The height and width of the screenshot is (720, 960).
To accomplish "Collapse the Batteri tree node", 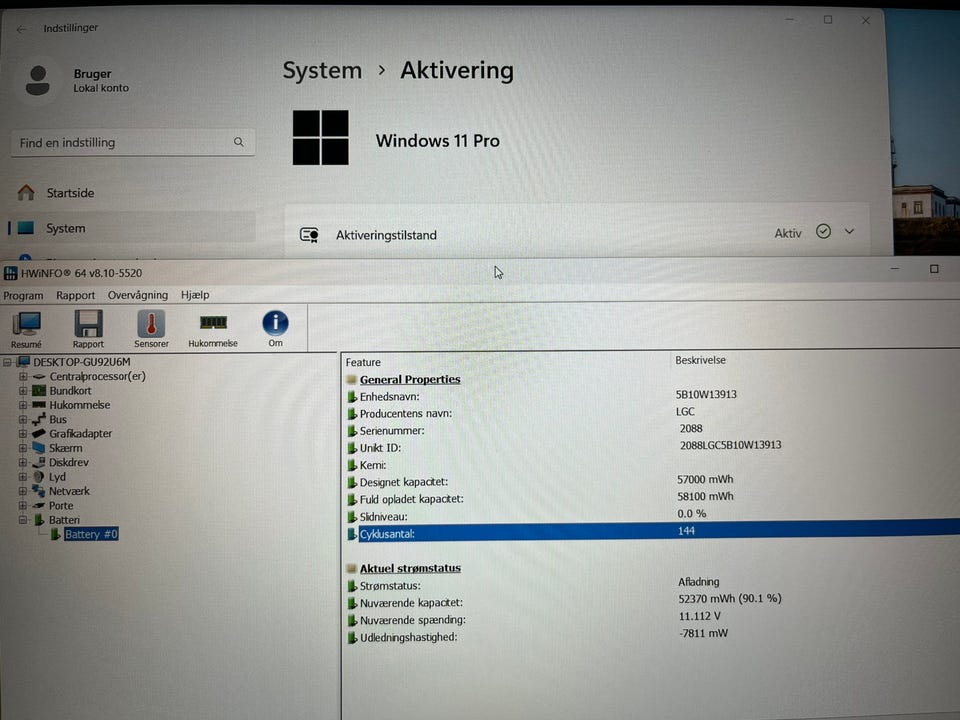I will tap(23, 520).
